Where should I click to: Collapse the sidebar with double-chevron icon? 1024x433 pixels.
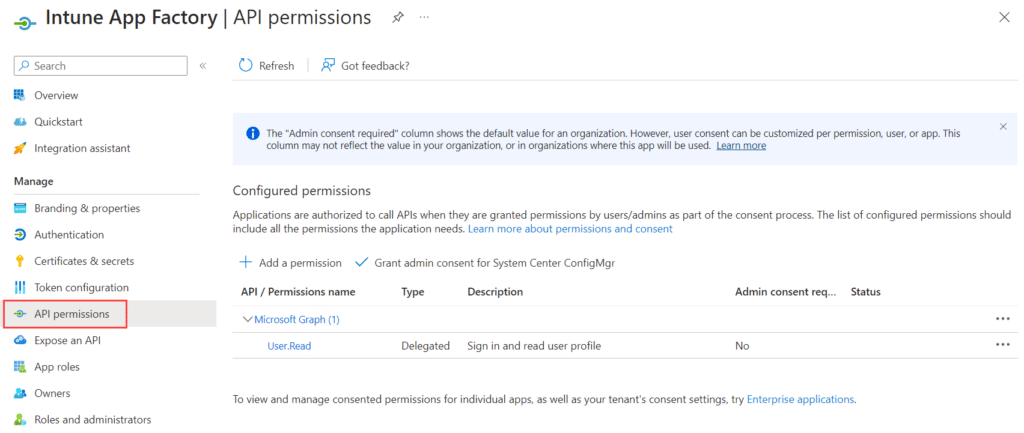(203, 66)
